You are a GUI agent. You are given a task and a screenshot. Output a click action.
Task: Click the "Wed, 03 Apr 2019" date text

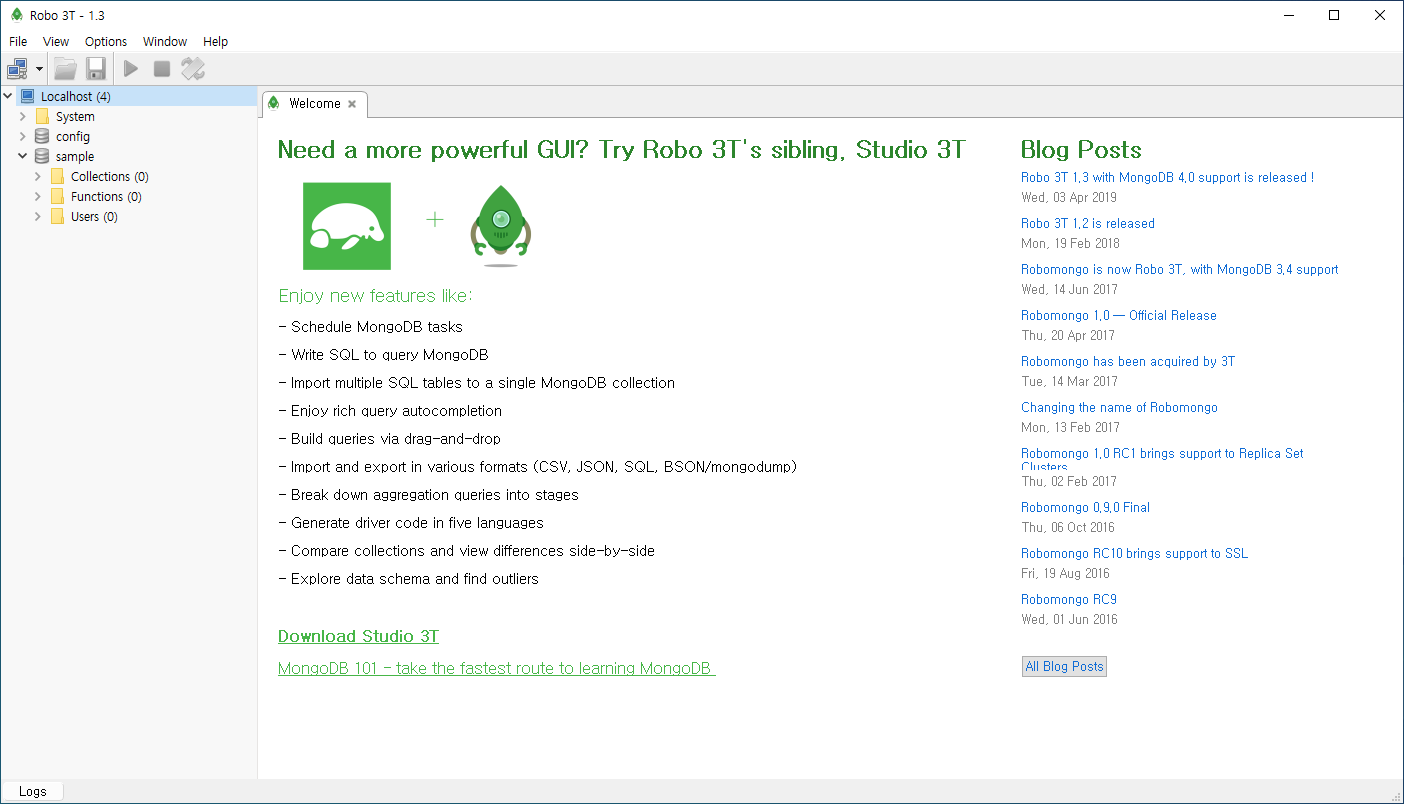(x=1069, y=197)
